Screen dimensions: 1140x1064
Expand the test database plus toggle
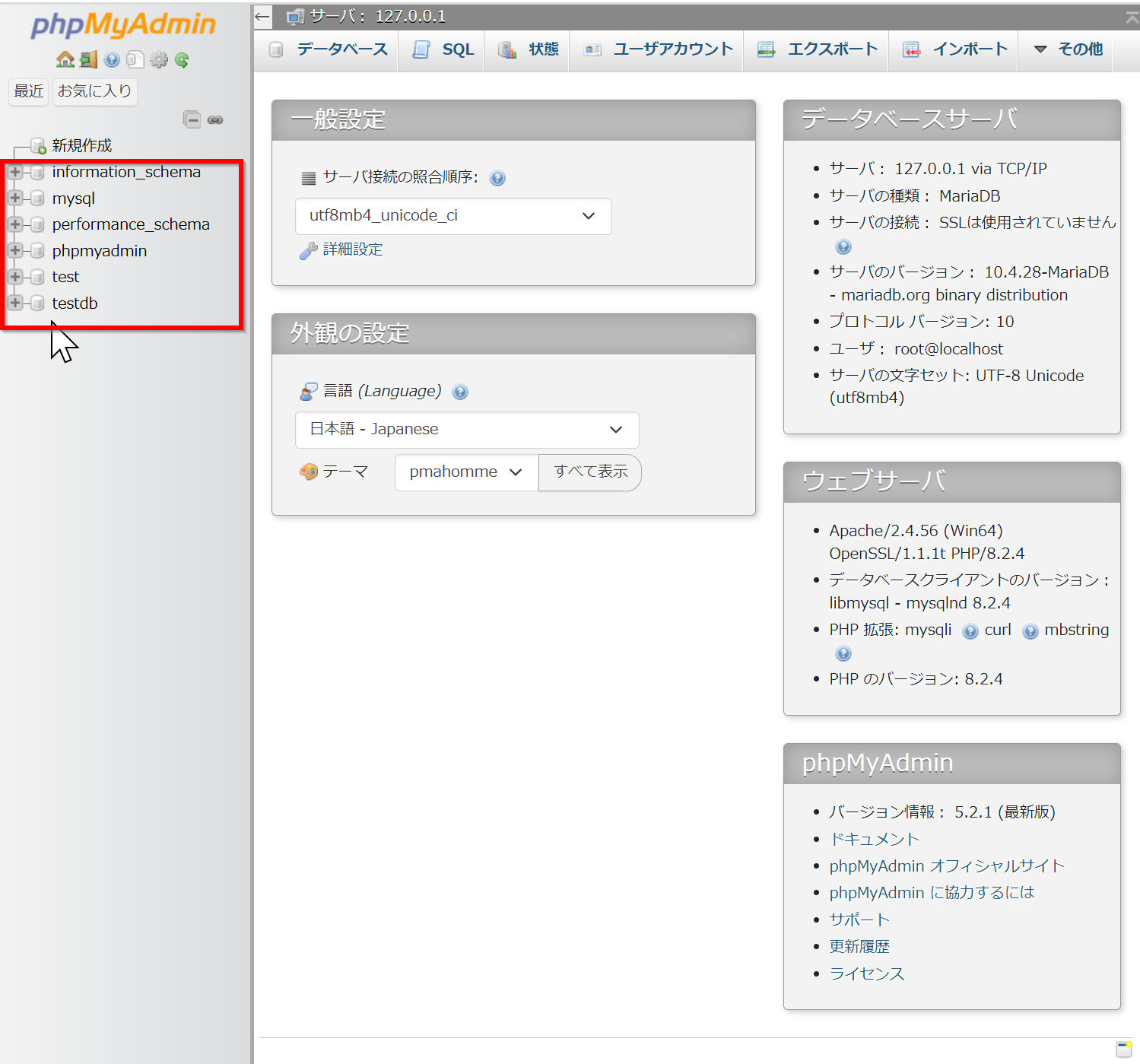[14, 277]
